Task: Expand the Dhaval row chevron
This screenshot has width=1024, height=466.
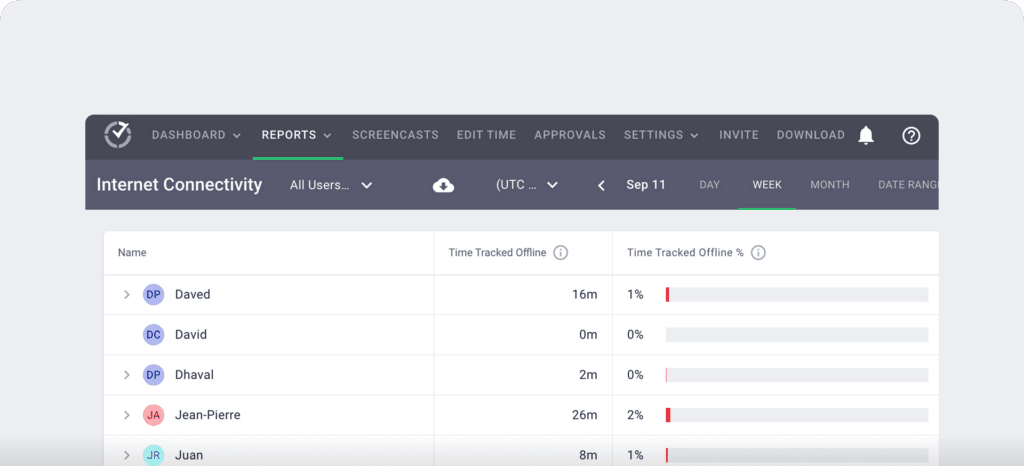Action: point(127,375)
